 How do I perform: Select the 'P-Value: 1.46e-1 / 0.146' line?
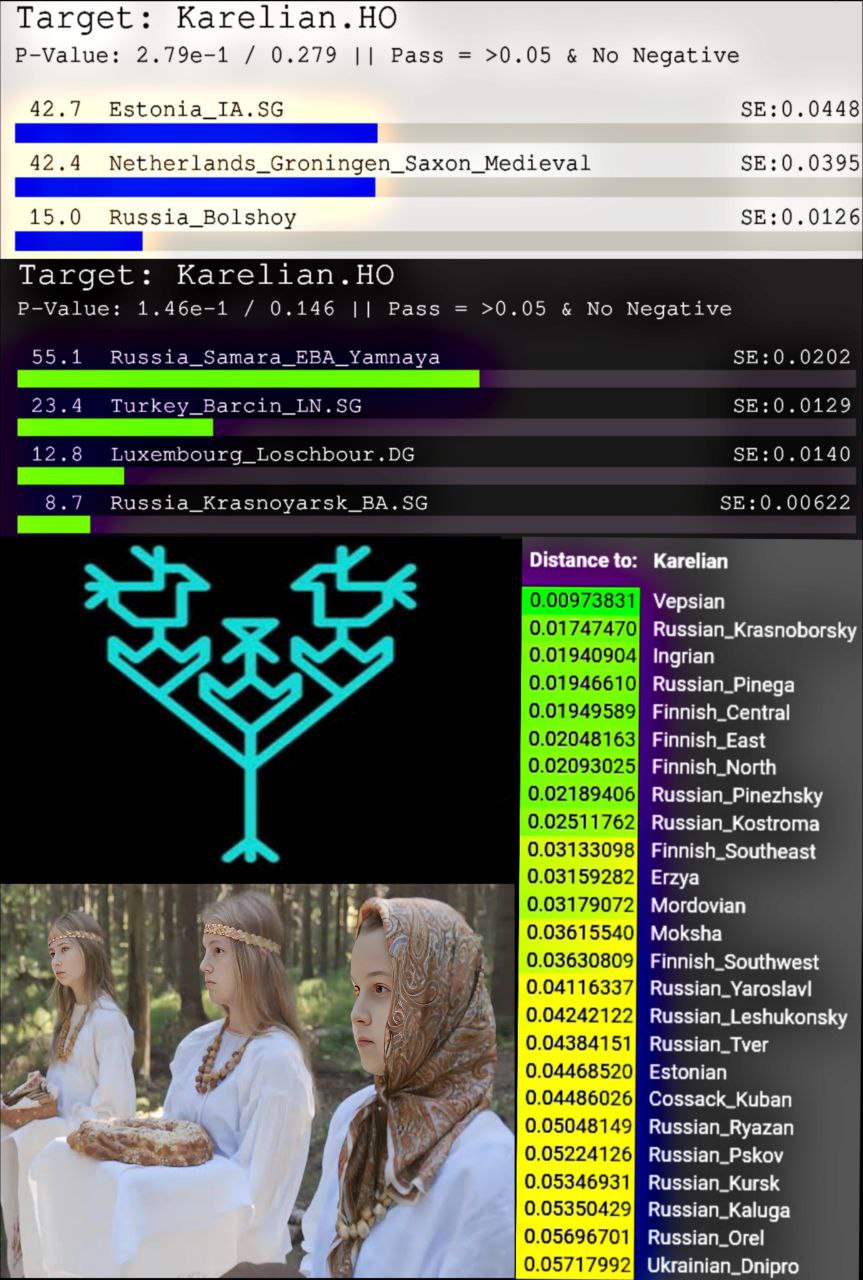pyautogui.click(x=176, y=308)
